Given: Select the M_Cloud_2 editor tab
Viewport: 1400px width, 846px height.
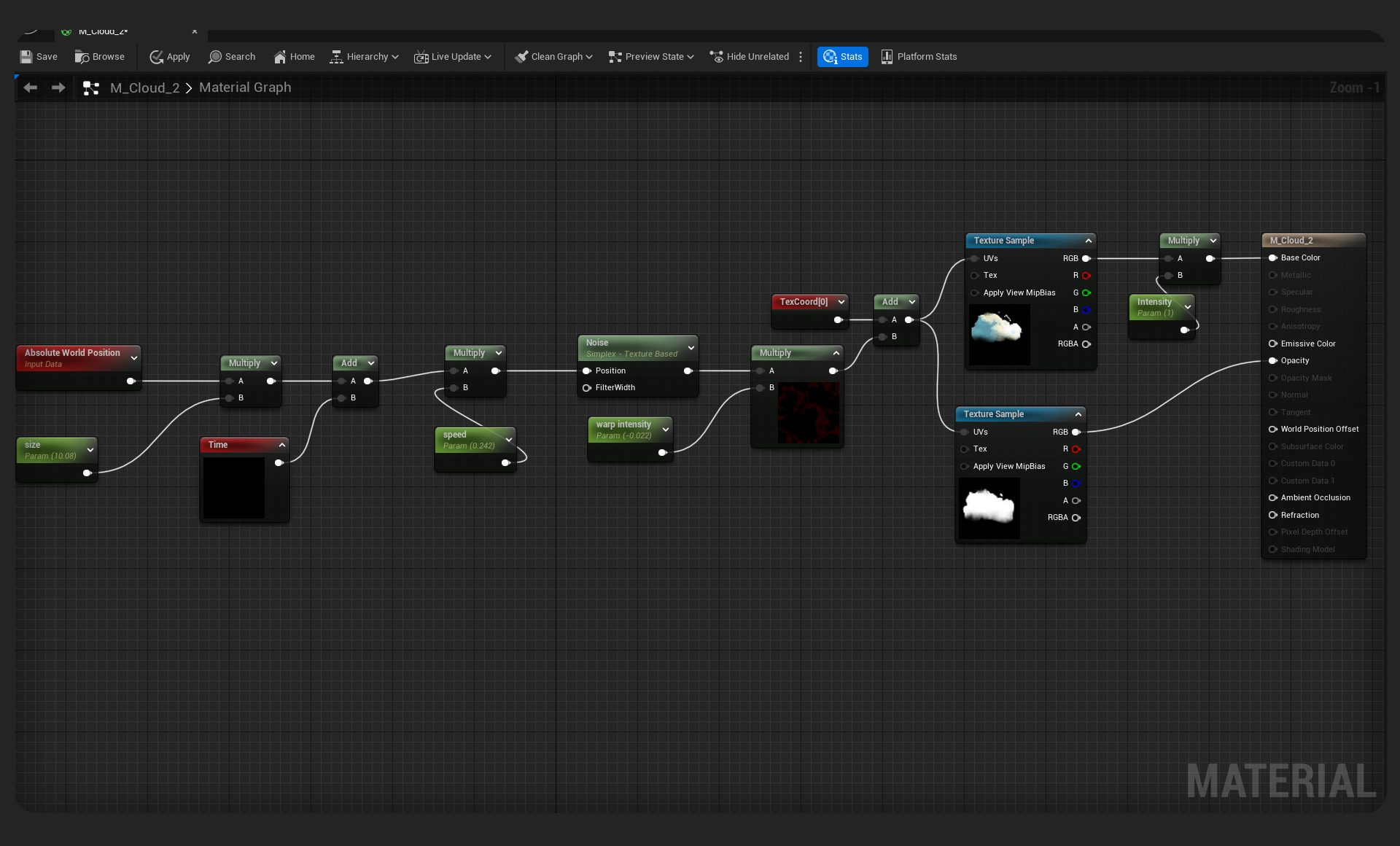Looking at the screenshot, I should [x=103, y=32].
